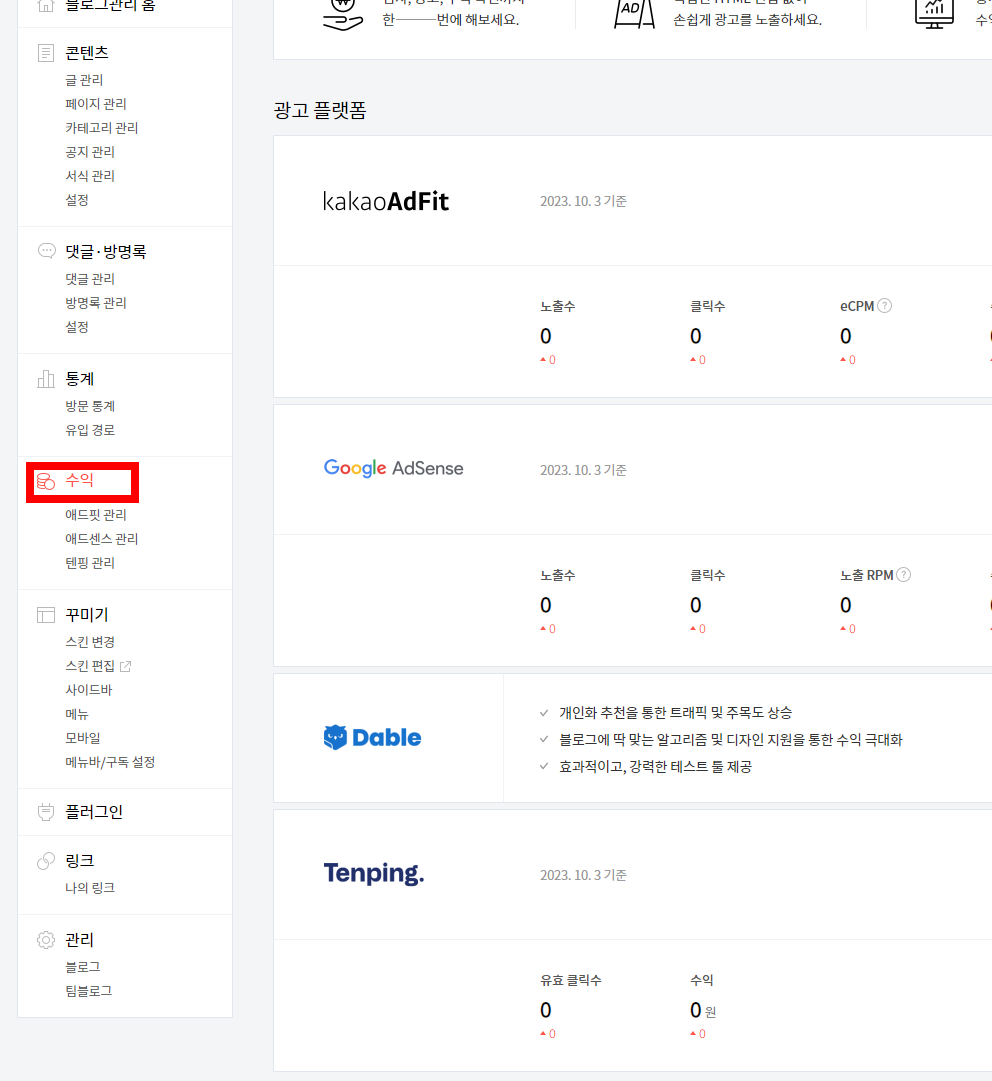Go to 애드센스 관리
Viewport: 992px width, 1081px height.
pos(101,539)
